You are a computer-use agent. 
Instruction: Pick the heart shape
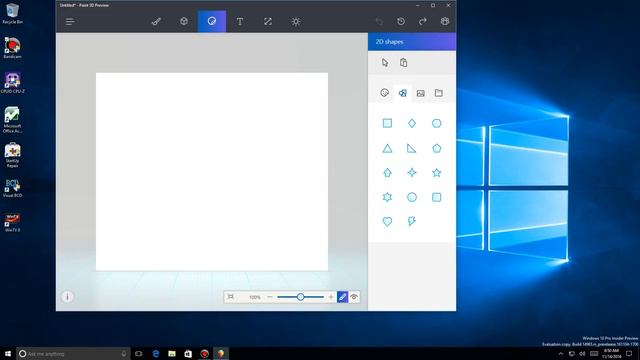[387, 222]
